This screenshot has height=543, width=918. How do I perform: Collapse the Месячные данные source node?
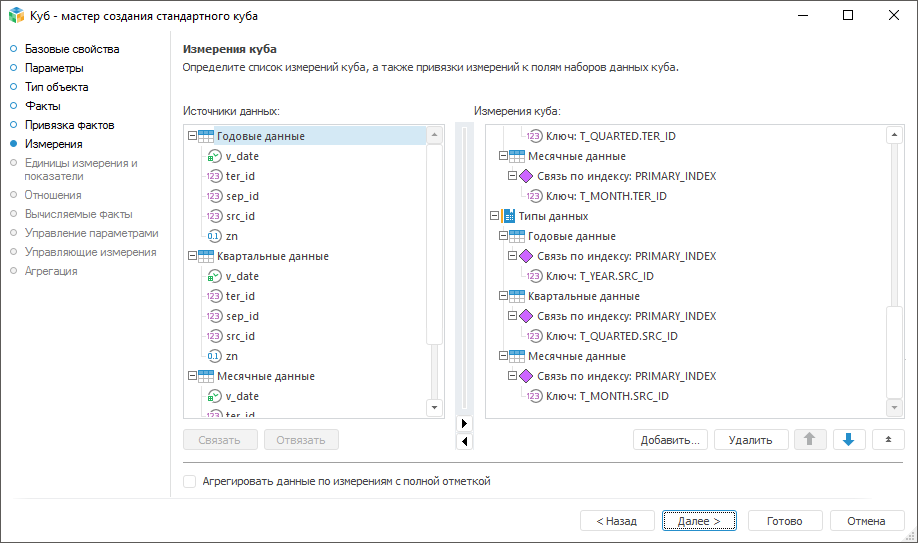tap(192, 376)
